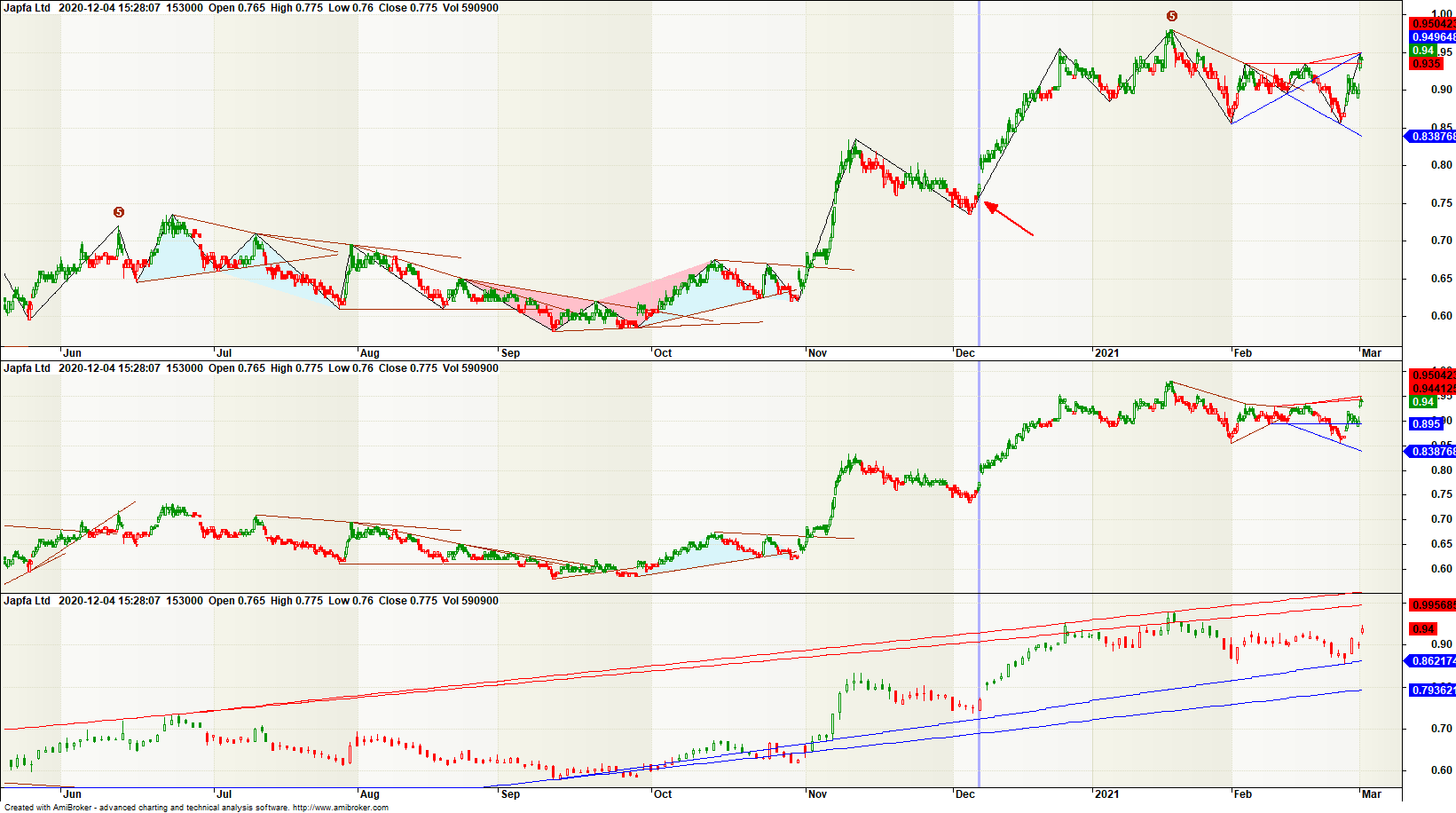Click the numbered 5 wave marker above January 2021 peak

click(x=1172, y=16)
